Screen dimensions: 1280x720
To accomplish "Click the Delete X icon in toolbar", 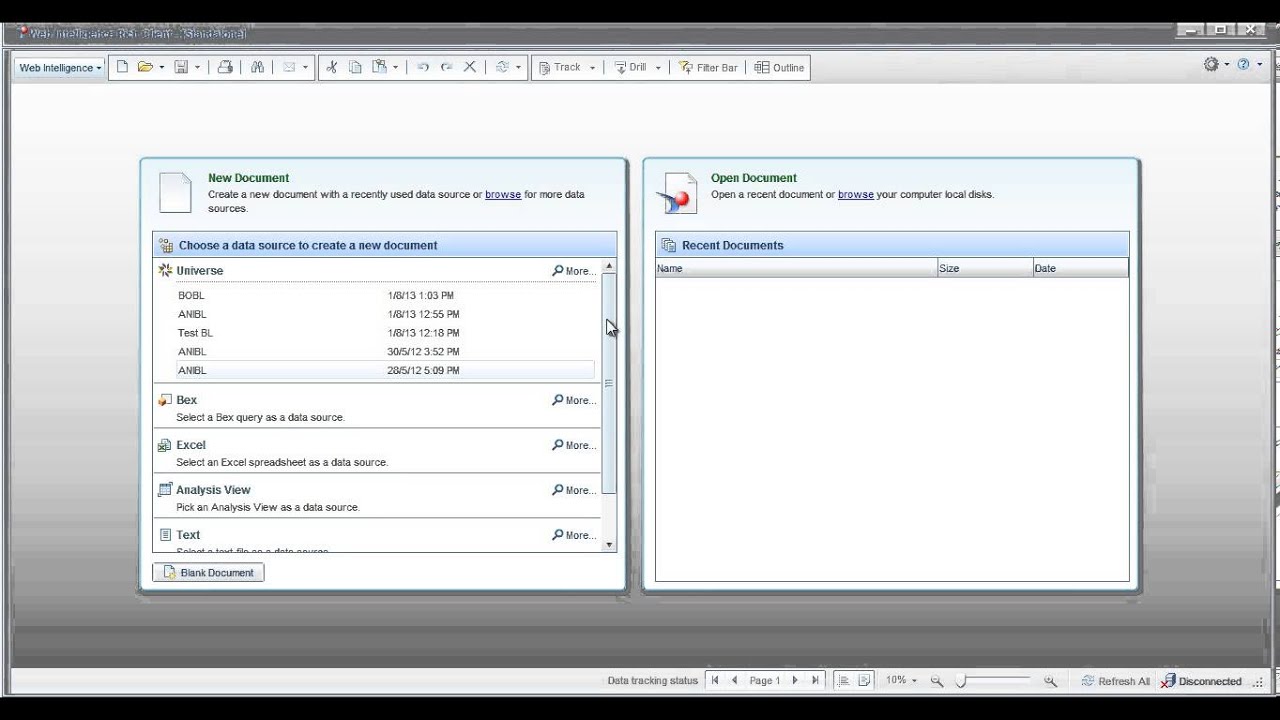I will click(x=469, y=67).
